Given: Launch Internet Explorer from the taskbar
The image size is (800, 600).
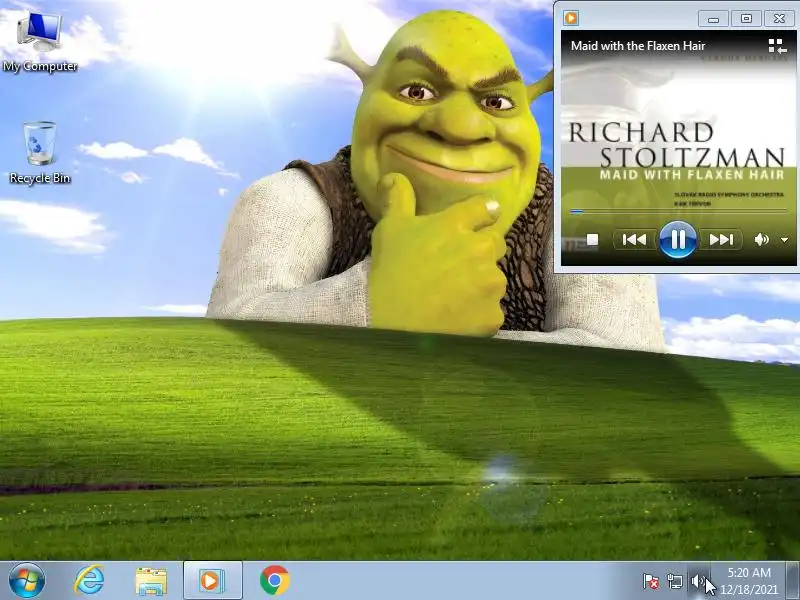Looking at the screenshot, I should point(89,581).
